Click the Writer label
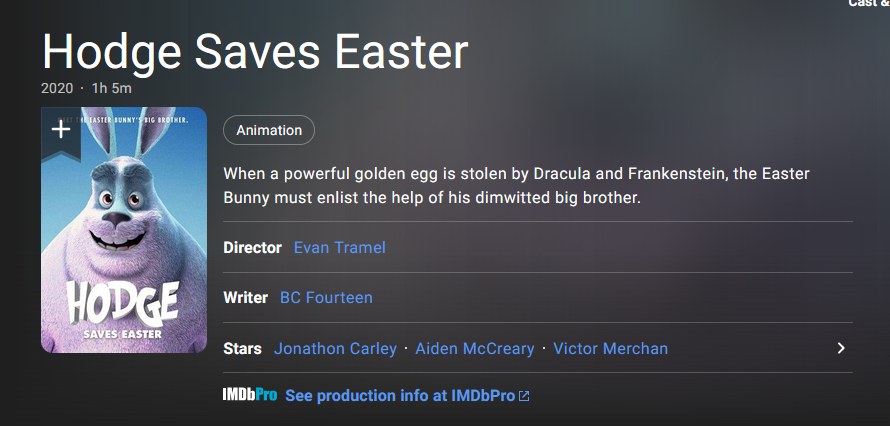This screenshot has height=426, width=890. [245, 297]
